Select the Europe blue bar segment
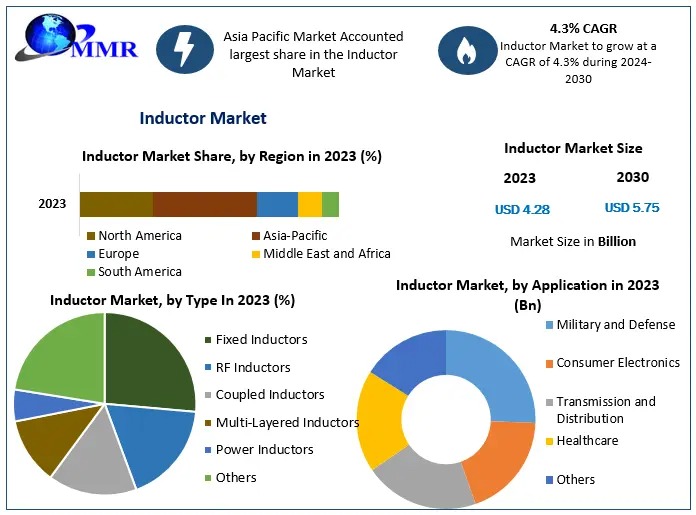The image size is (696, 515). click(277, 204)
